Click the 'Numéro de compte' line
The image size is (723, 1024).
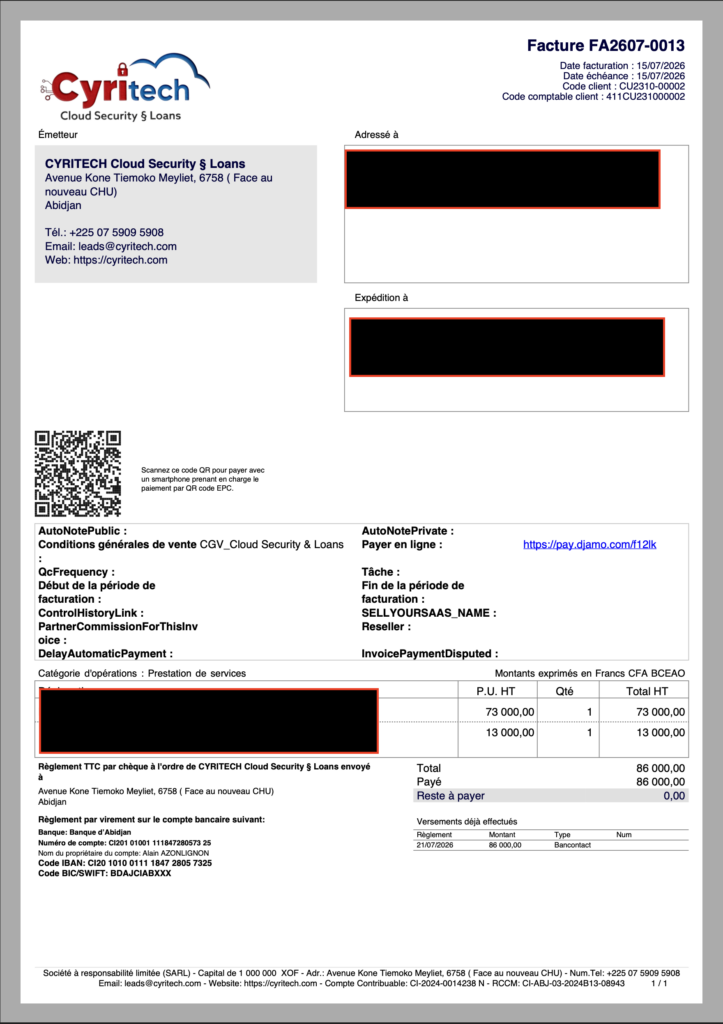(125, 842)
